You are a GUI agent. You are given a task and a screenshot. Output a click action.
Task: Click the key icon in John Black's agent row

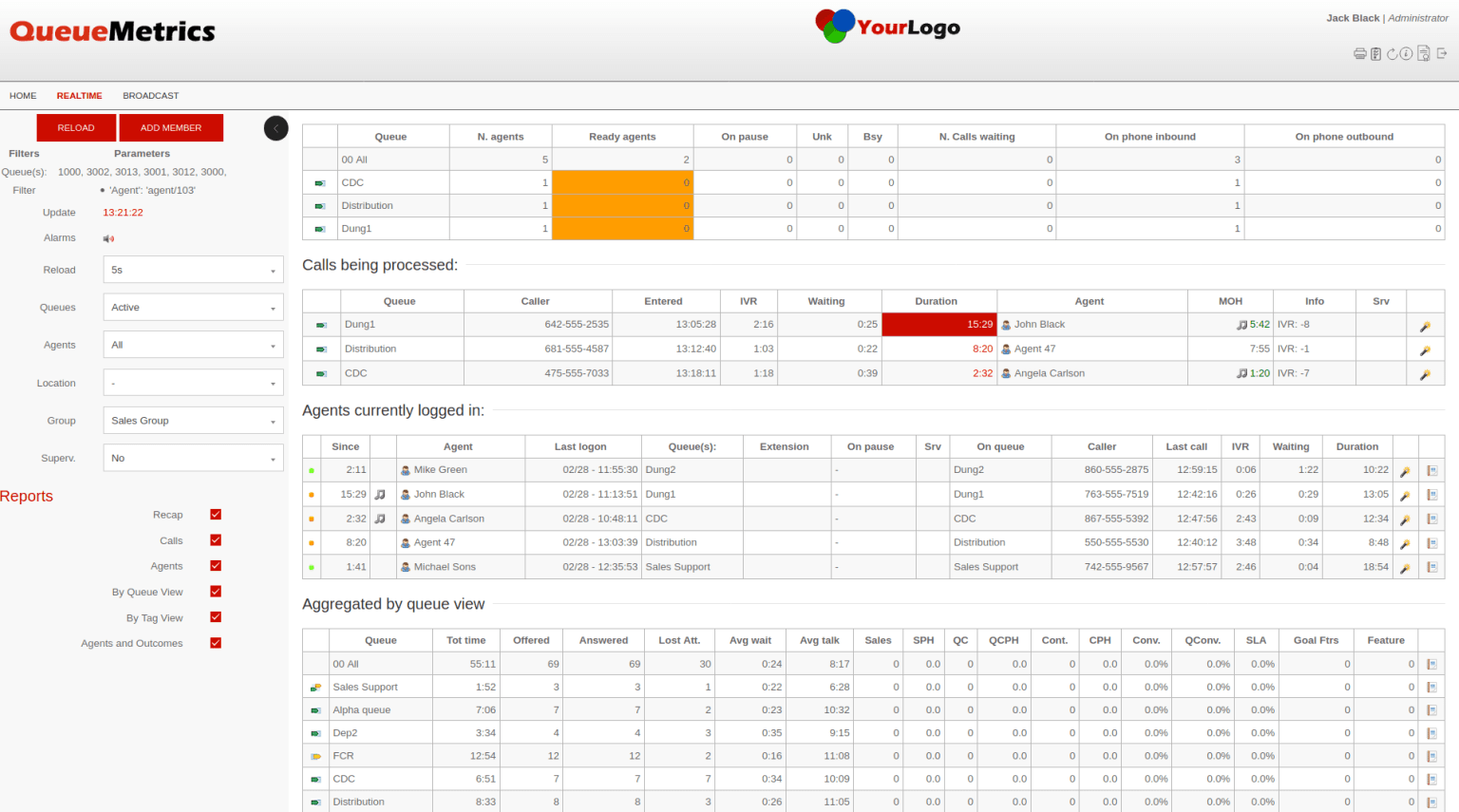[x=1405, y=496]
